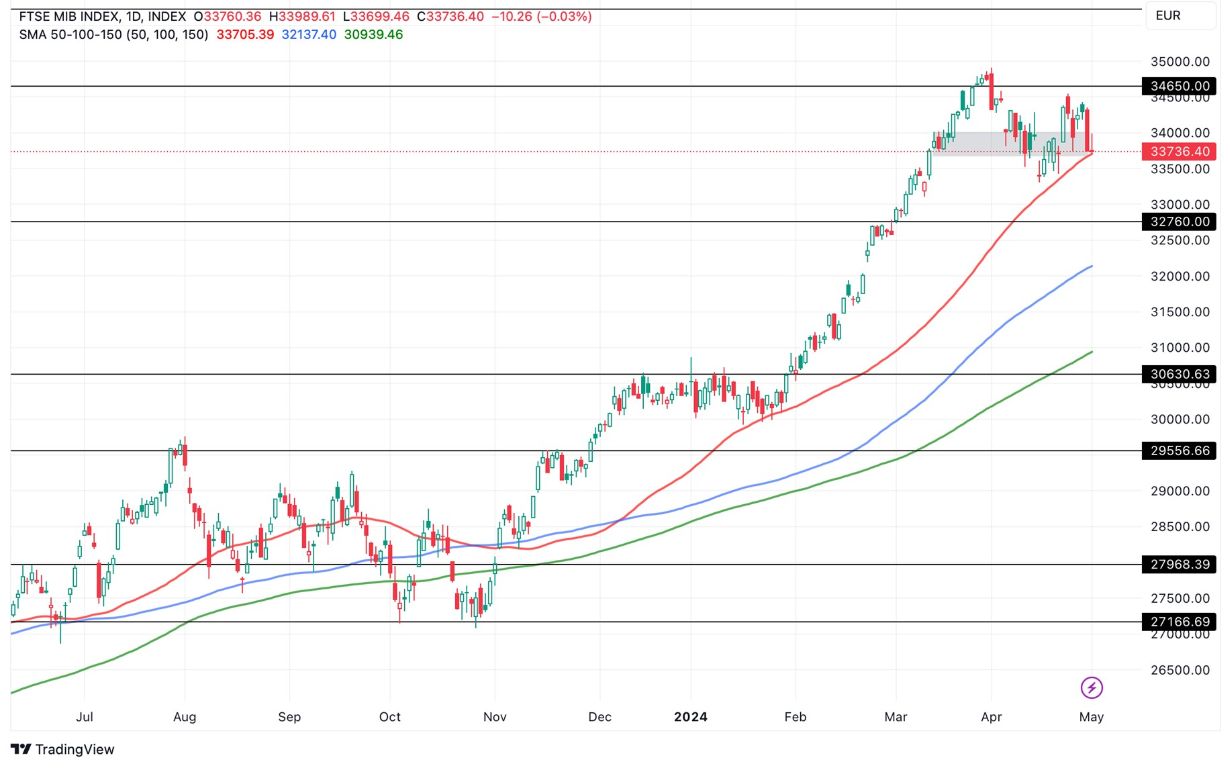This screenshot has width=1231, height=768.
Task: Select the 34650.00 resistance price label
Action: (x=1181, y=86)
